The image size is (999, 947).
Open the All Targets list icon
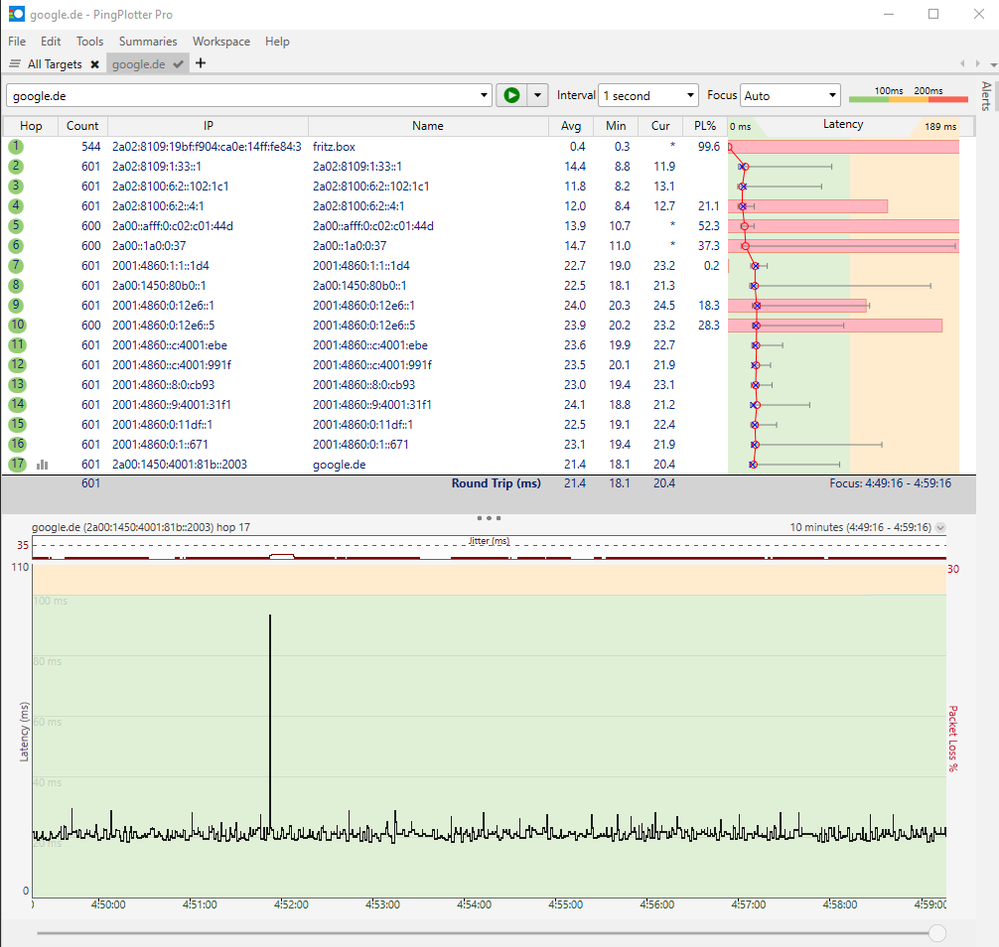[14, 64]
